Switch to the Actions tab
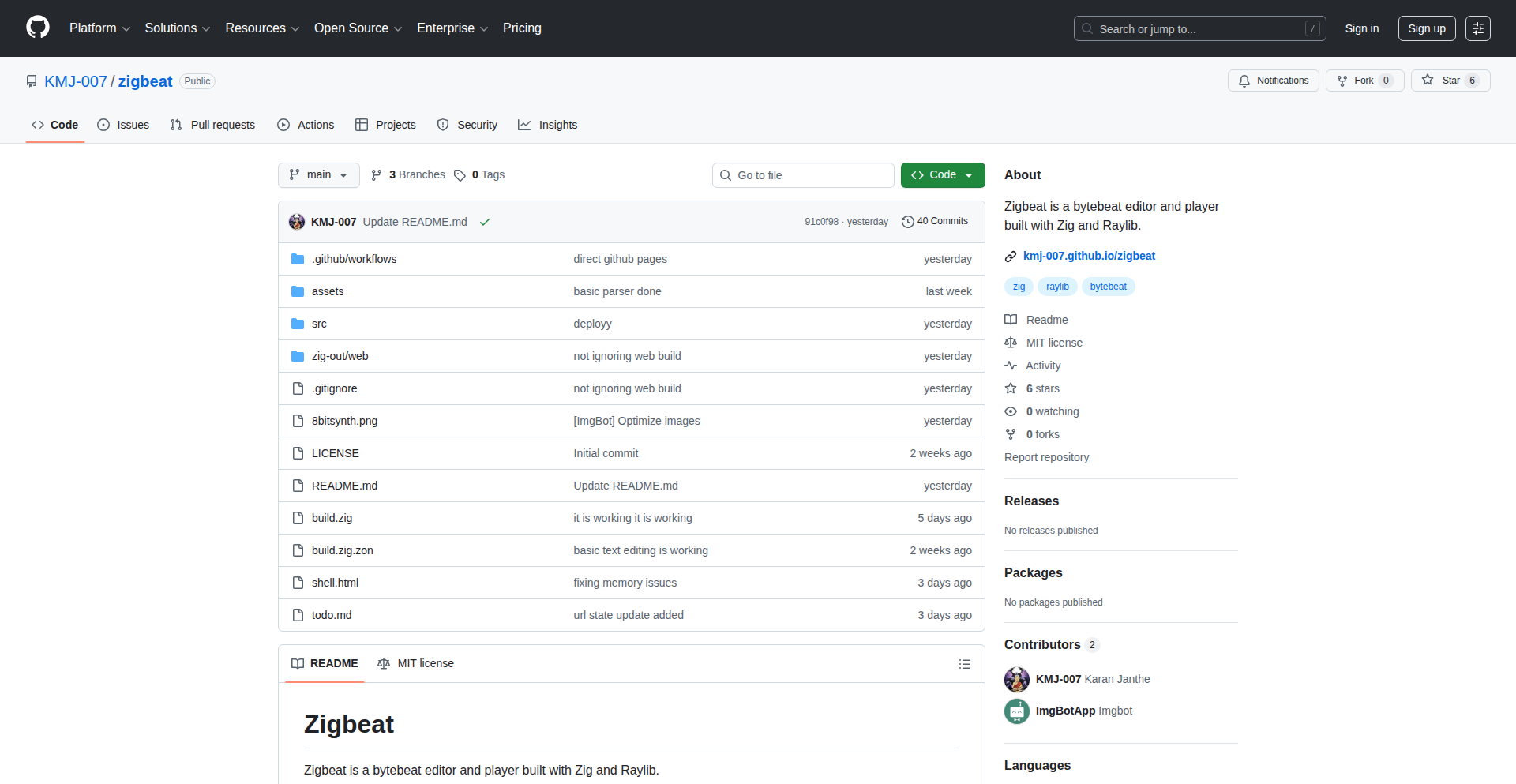The image size is (1516, 784). (306, 125)
